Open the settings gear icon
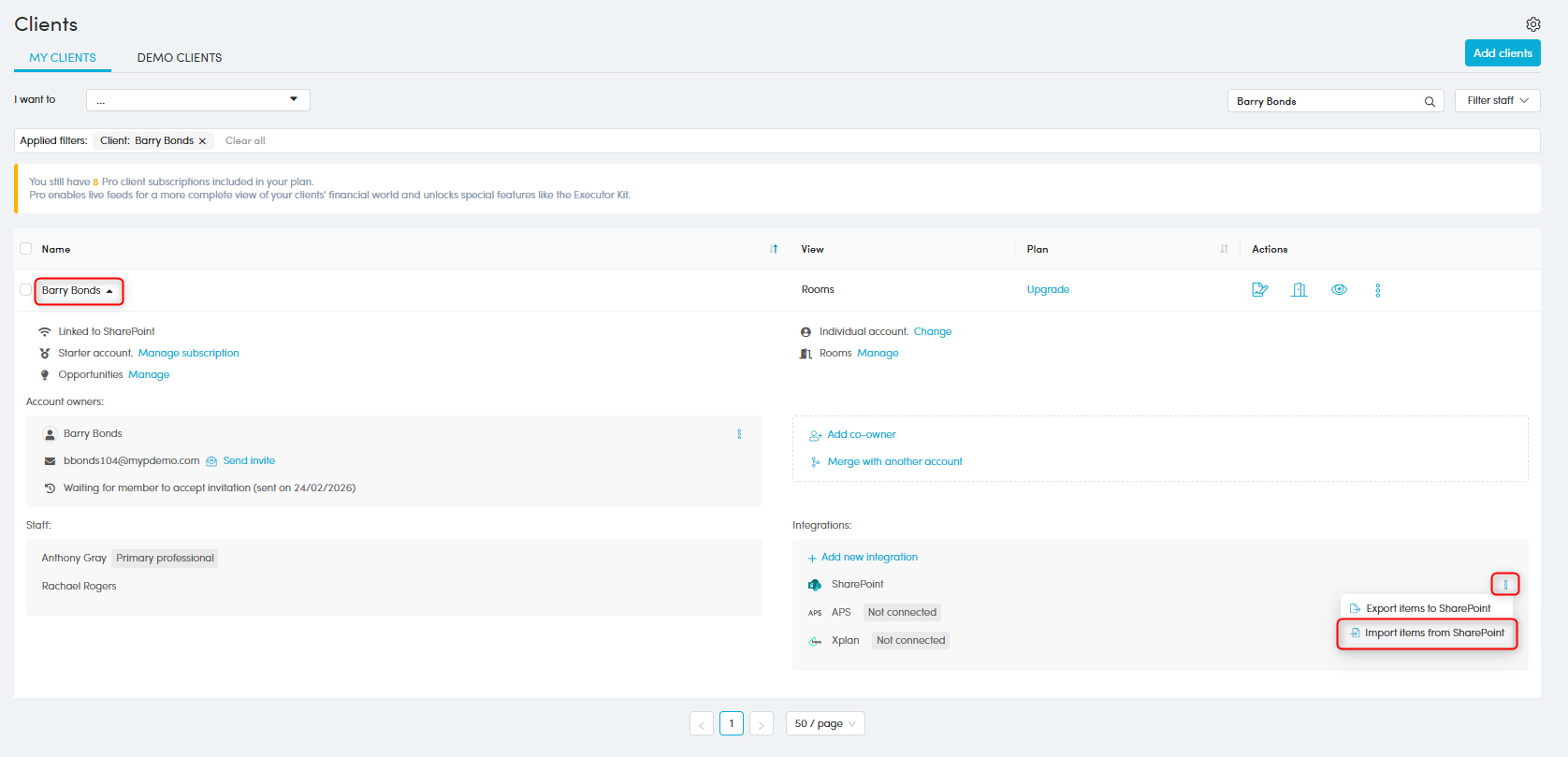 click(x=1532, y=24)
